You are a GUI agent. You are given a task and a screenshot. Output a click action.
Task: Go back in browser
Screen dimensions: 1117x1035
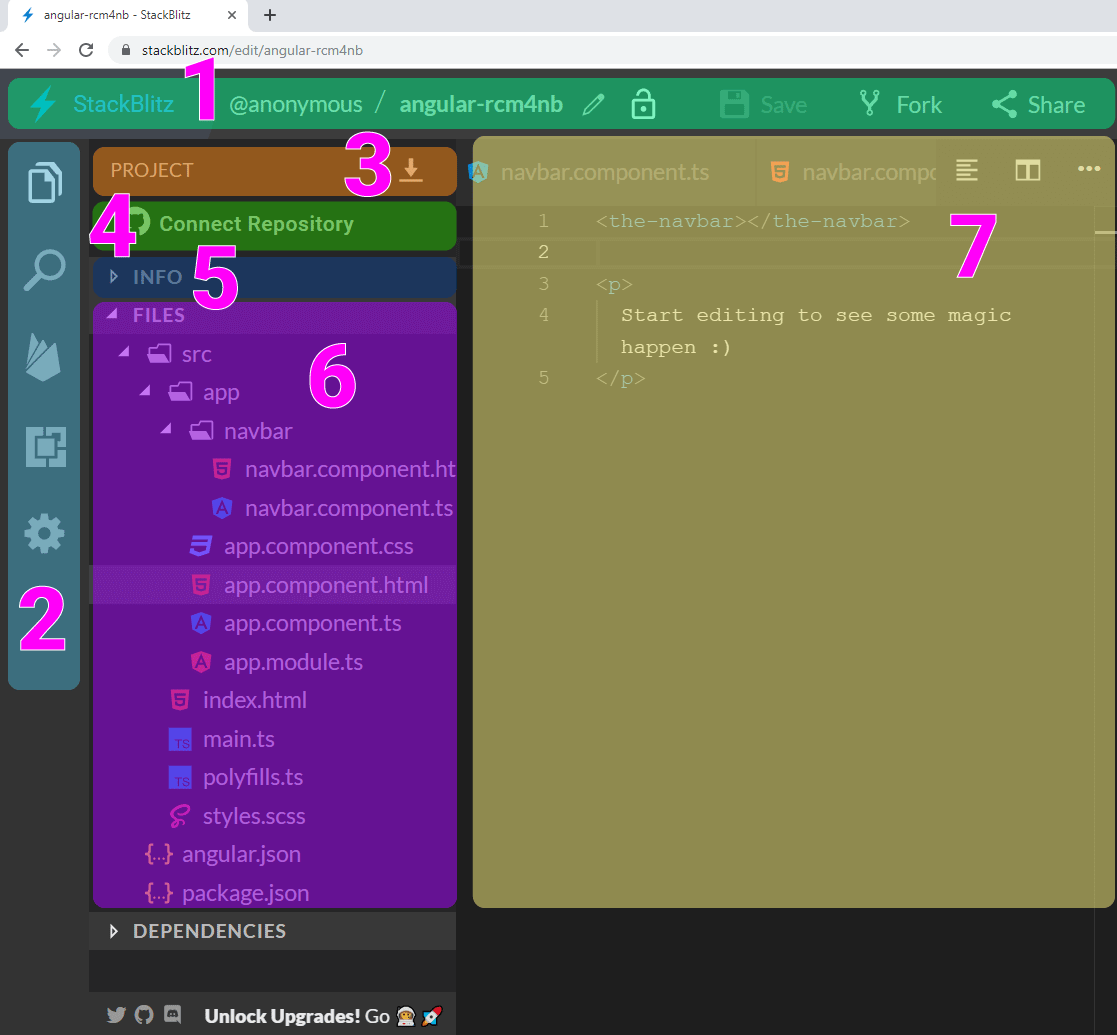click(22, 50)
